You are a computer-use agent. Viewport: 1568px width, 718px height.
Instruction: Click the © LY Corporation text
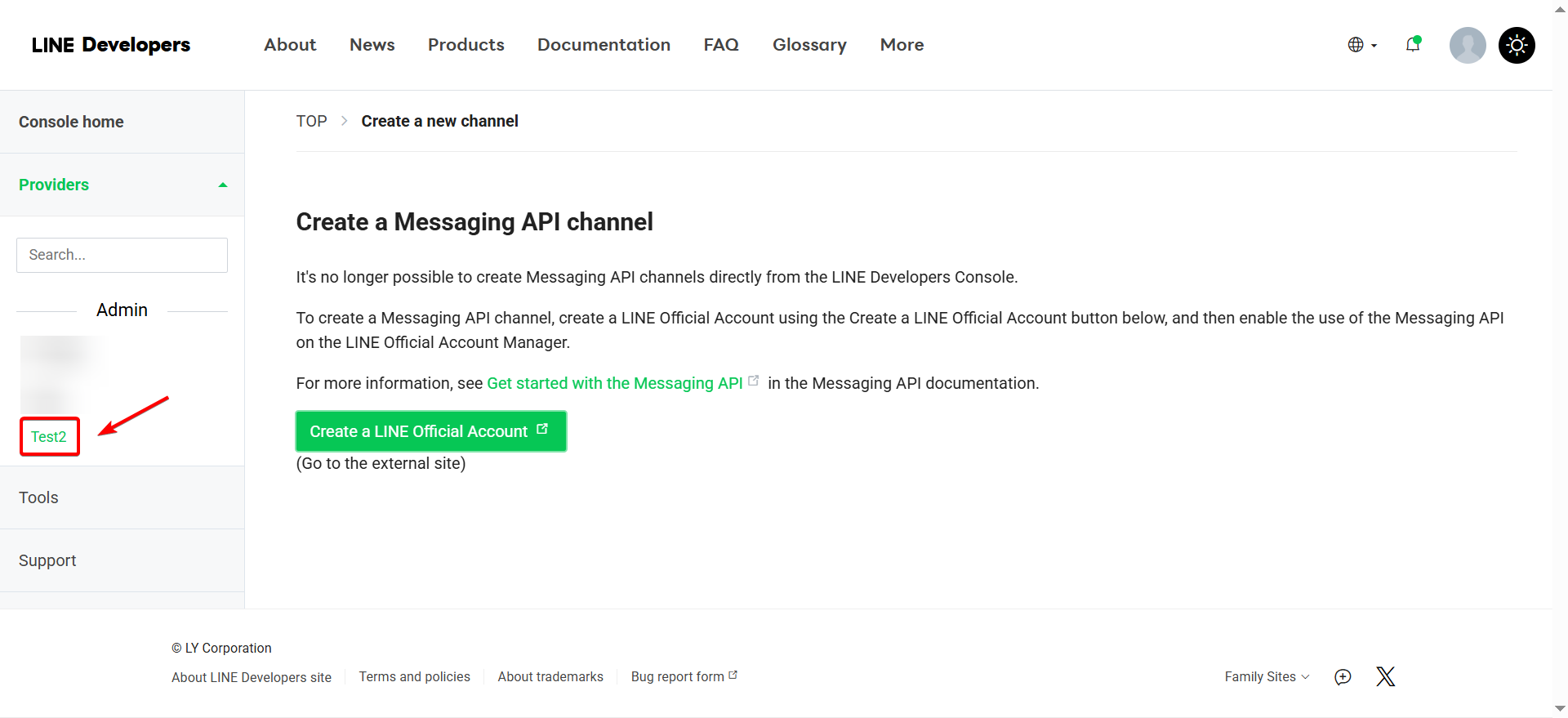[221, 648]
